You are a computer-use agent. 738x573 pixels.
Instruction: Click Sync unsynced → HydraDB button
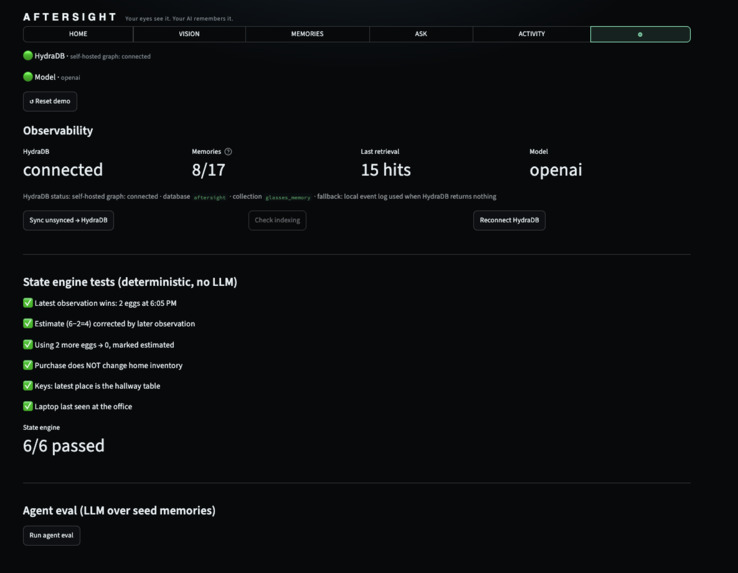click(x=68, y=220)
